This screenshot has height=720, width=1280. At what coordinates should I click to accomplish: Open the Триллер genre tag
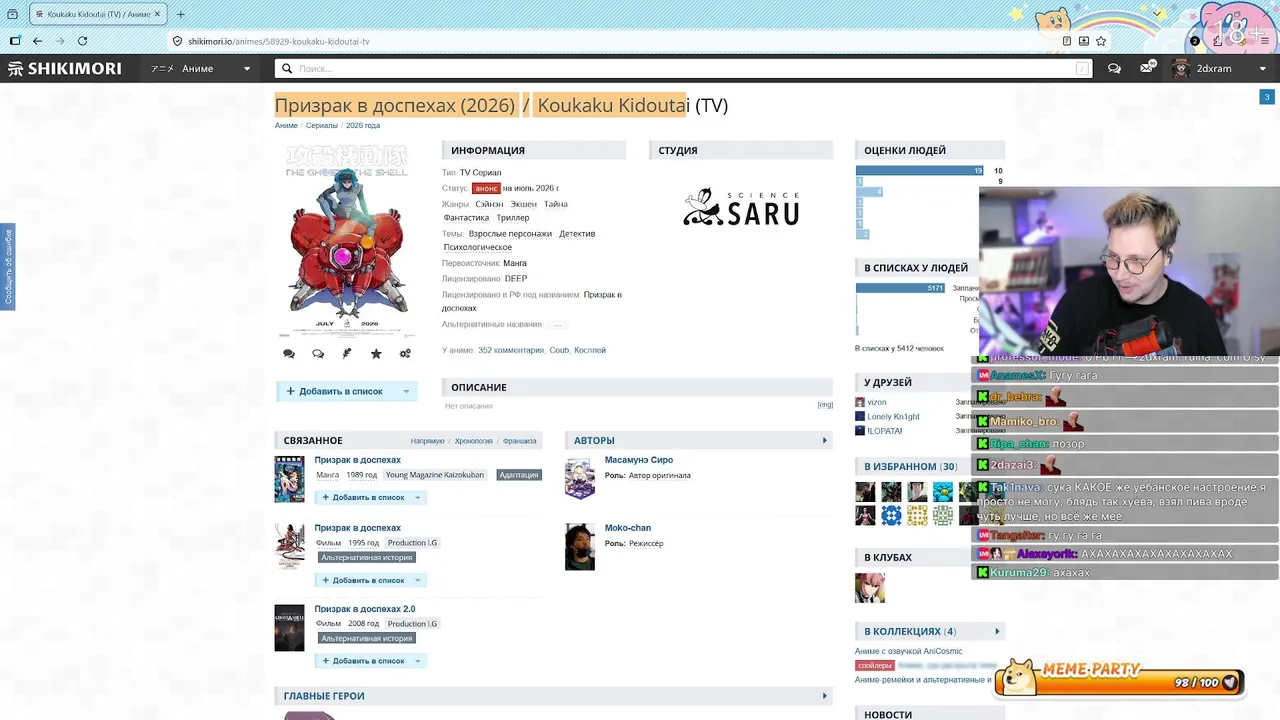(513, 218)
